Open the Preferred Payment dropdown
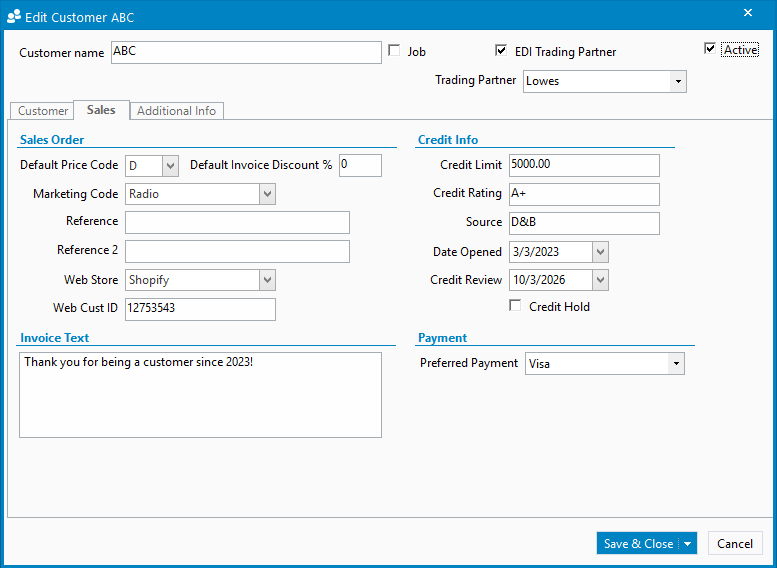This screenshot has width=777, height=568. [676, 364]
